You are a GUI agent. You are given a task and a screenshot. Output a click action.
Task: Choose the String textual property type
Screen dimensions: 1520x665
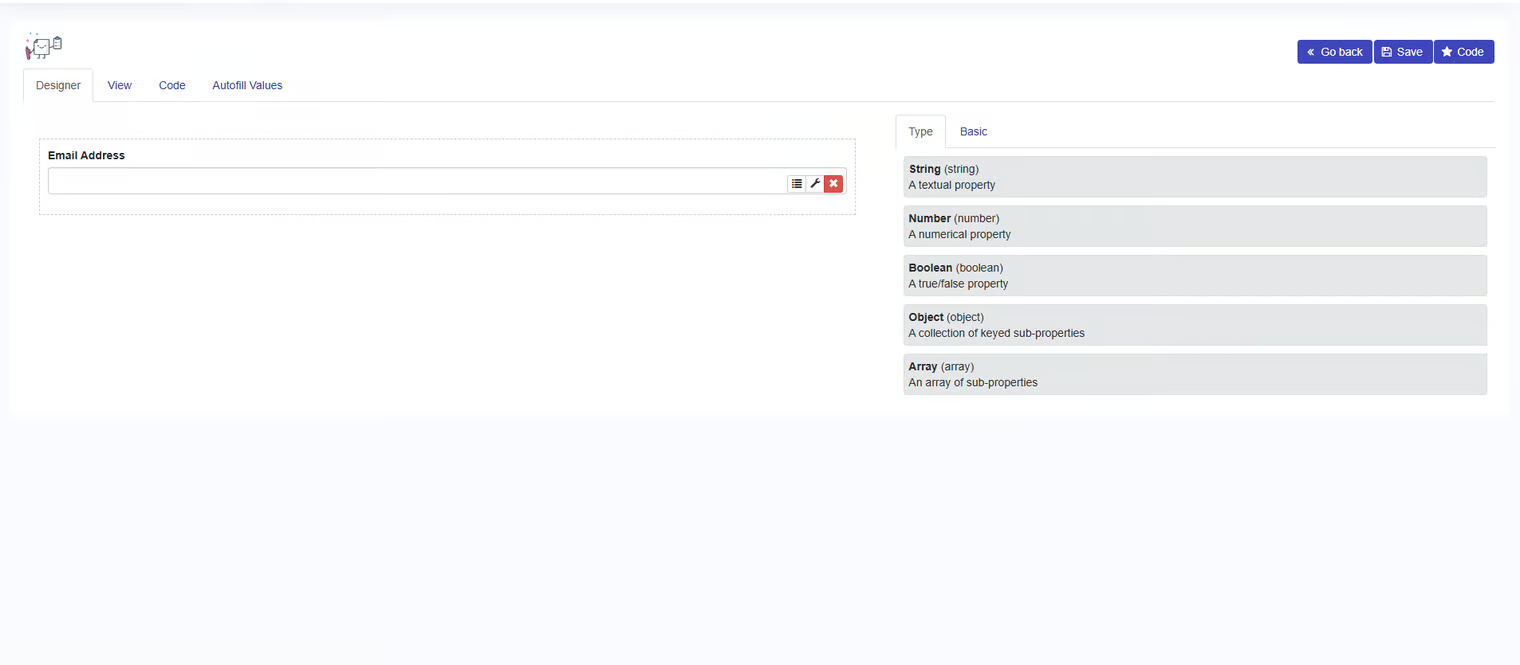[1194, 177]
